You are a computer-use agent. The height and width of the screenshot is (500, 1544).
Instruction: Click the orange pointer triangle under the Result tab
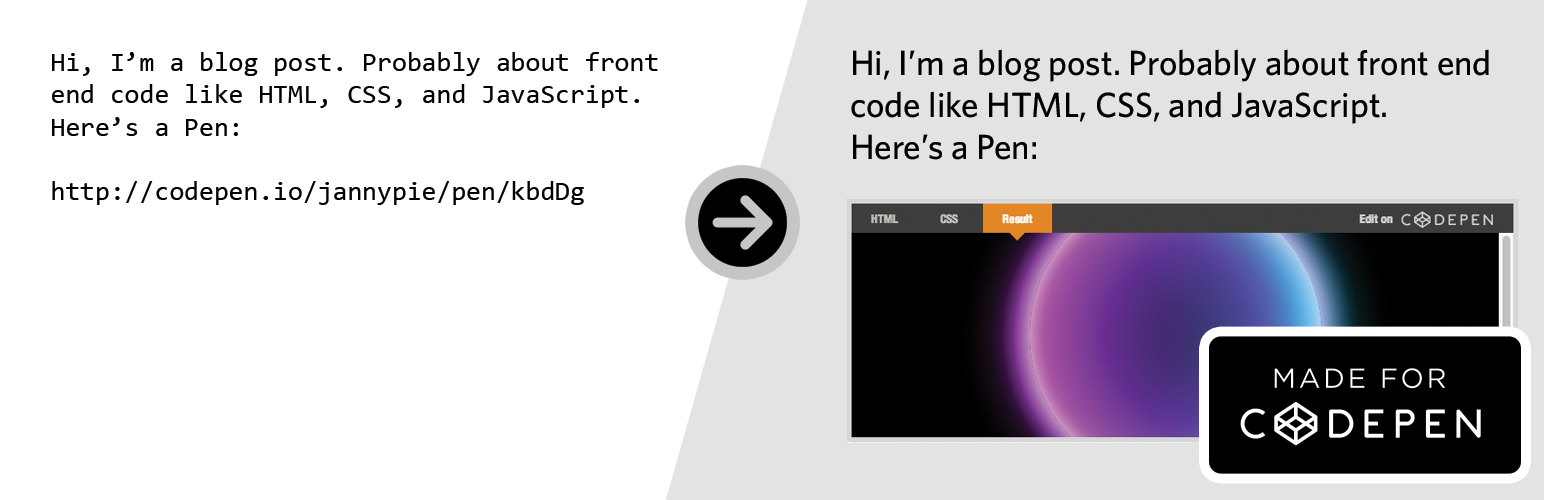pyautogui.click(x=1017, y=236)
